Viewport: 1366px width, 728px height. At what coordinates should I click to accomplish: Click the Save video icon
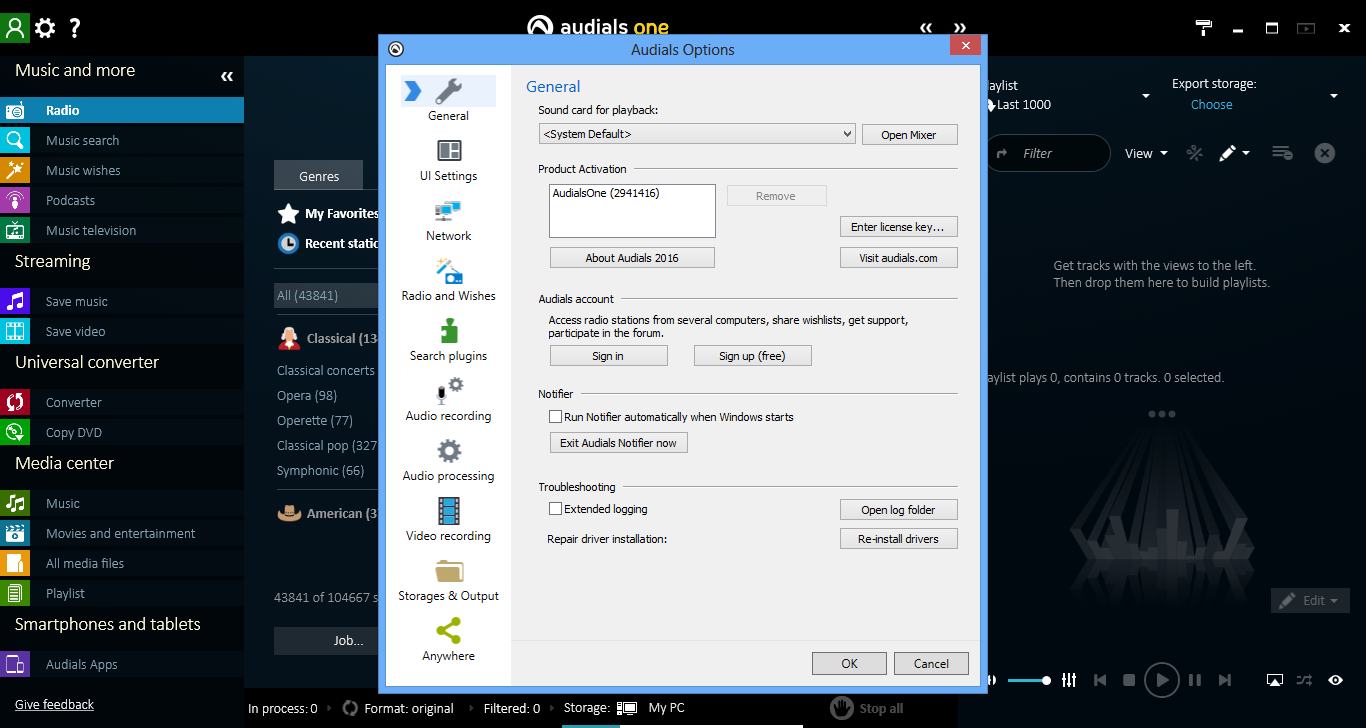15,331
